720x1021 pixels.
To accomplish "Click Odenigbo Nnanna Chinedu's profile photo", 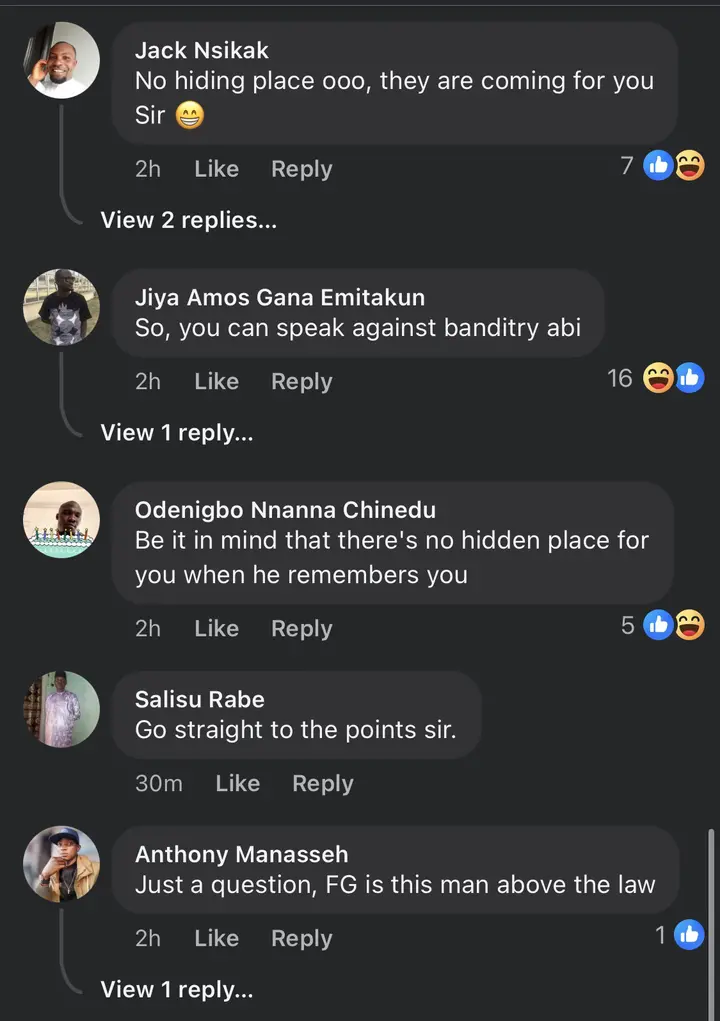I will point(62,520).
